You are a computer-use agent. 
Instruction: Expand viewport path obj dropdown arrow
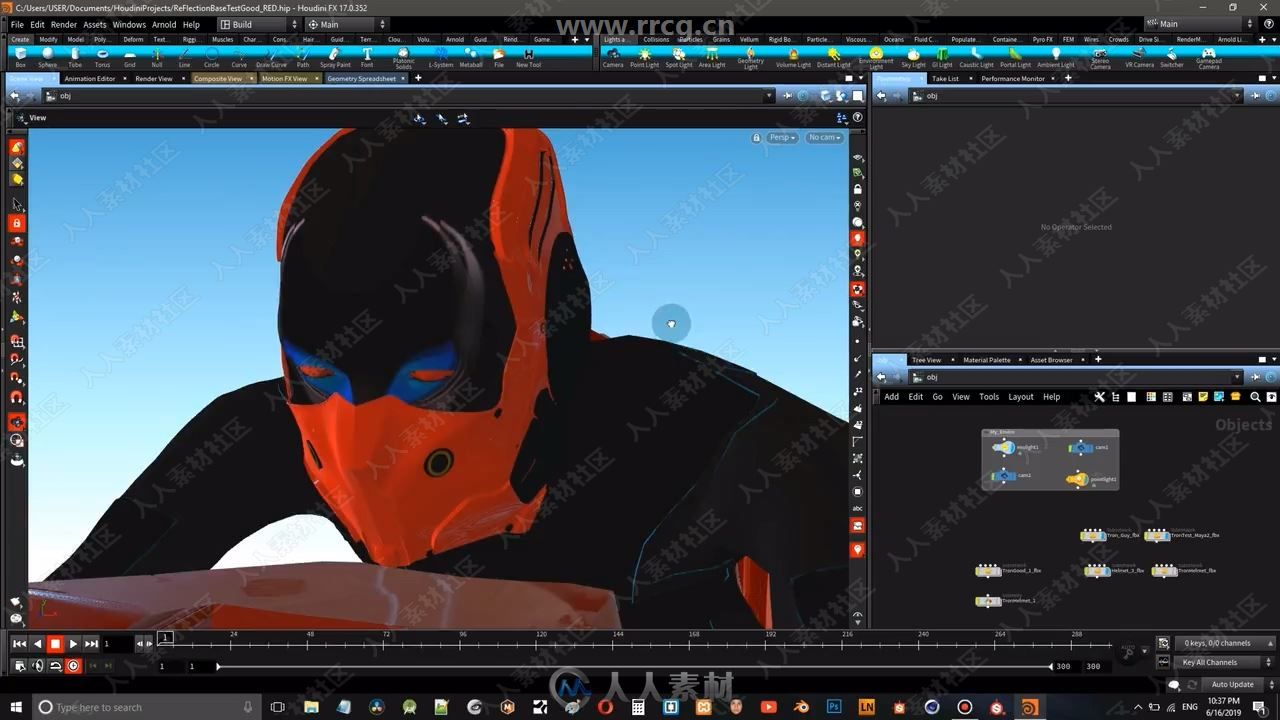[x=769, y=96]
